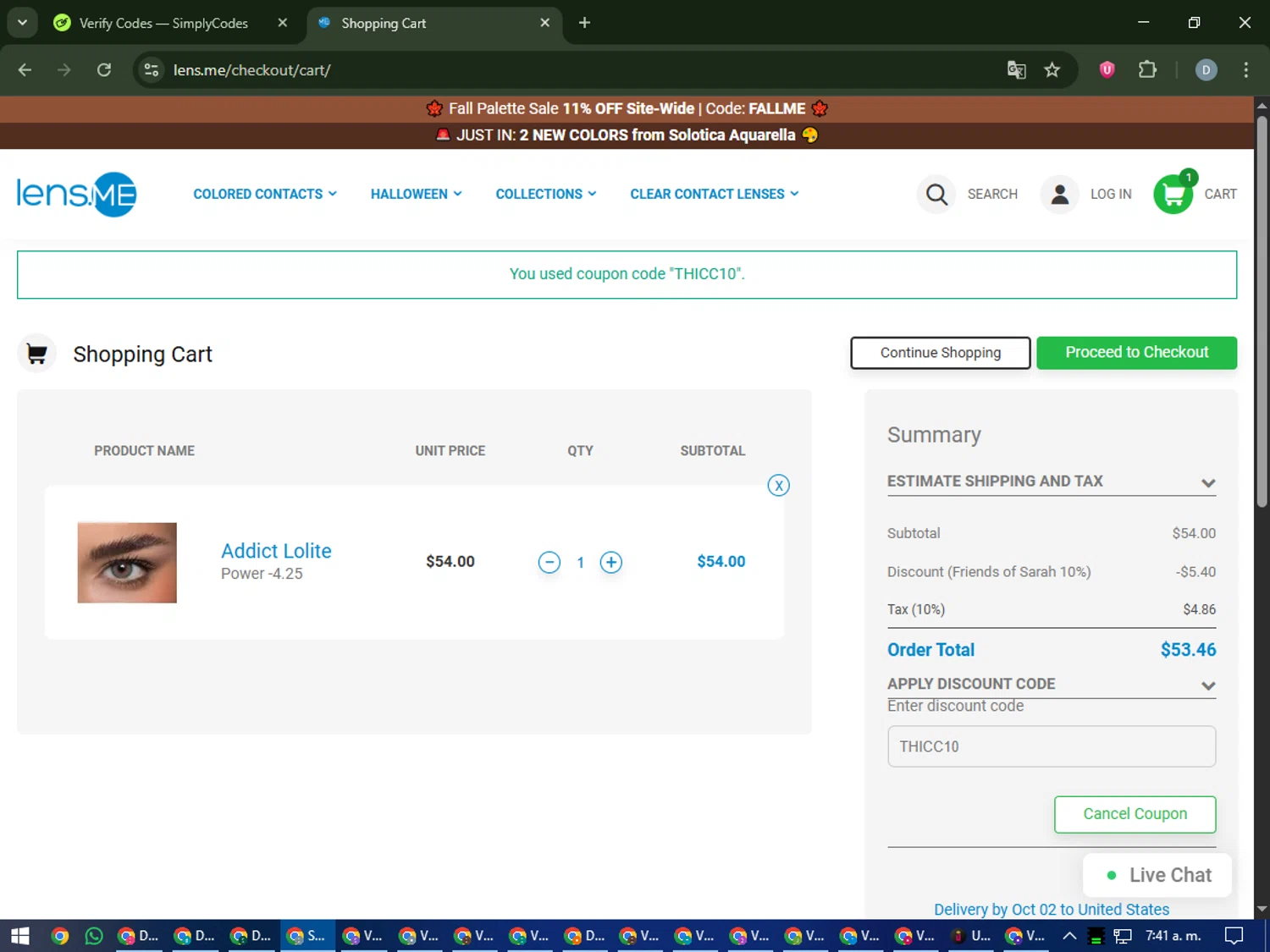The width and height of the screenshot is (1270, 952).
Task: Open the Windows notification center icon
Action: point(1234,936)
